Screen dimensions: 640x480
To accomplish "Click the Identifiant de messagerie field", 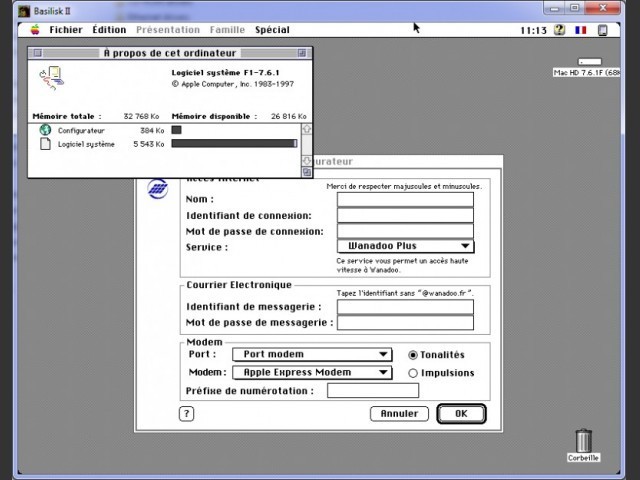I will point(405,307).
